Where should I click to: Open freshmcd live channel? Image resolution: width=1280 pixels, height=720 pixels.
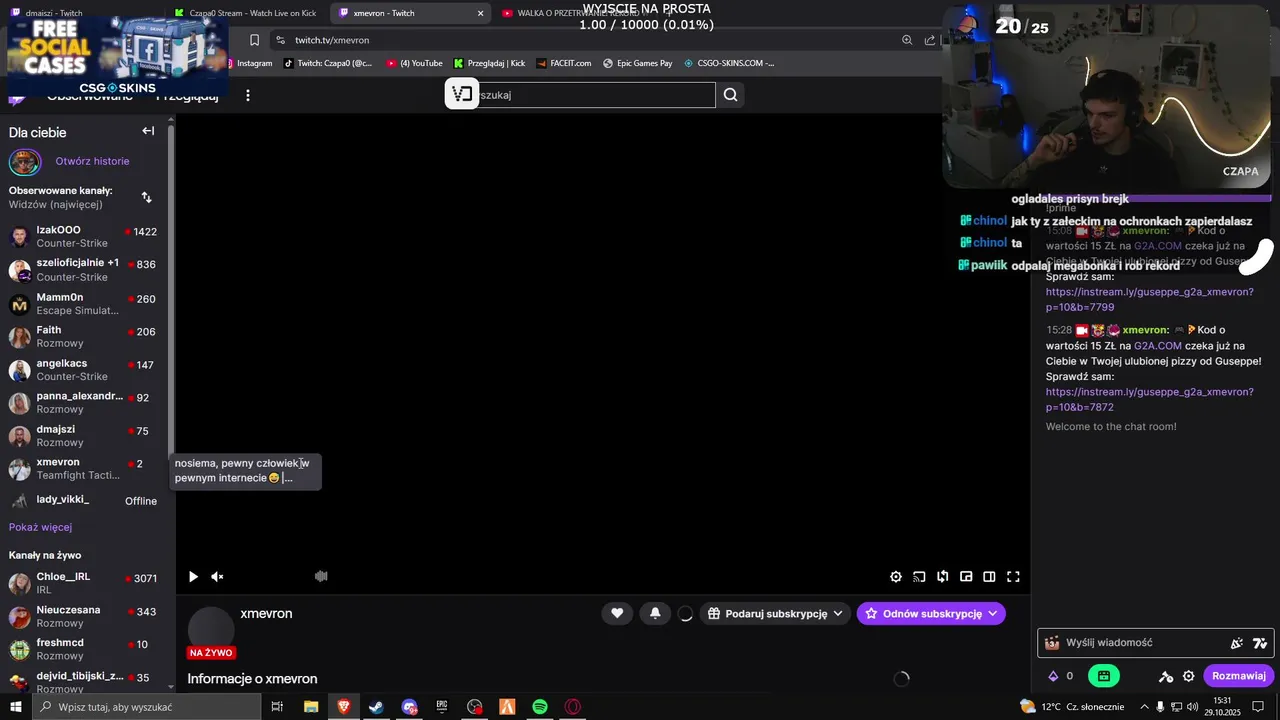(x=85, y=649)
